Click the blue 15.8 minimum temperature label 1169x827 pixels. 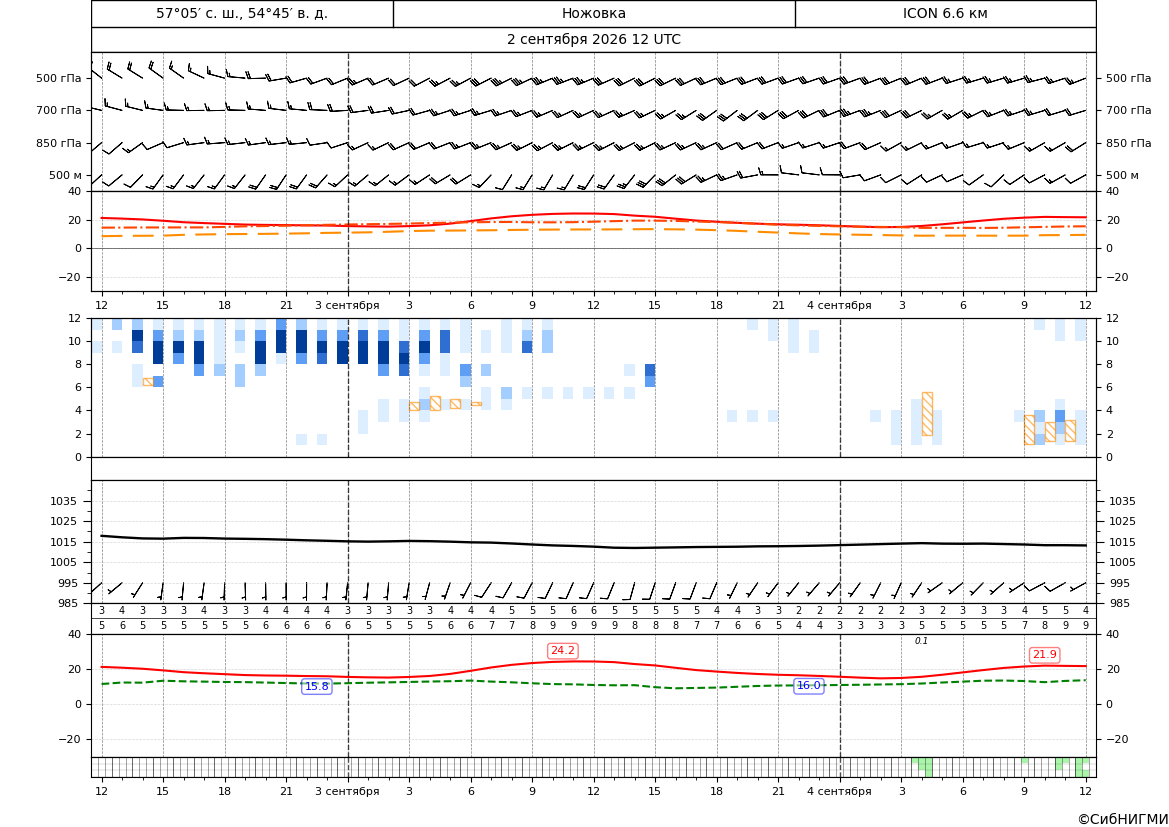point(317,686)
